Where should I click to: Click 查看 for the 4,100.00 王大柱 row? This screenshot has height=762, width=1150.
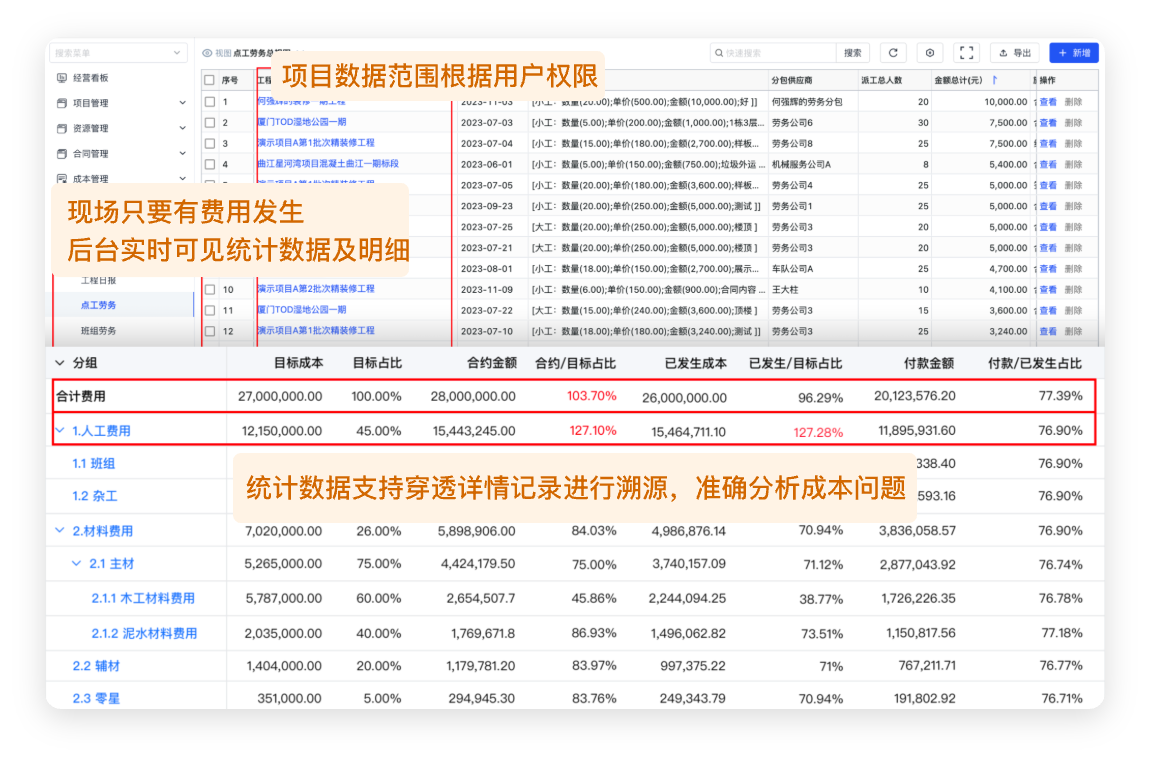click(x=1047, y=290)
